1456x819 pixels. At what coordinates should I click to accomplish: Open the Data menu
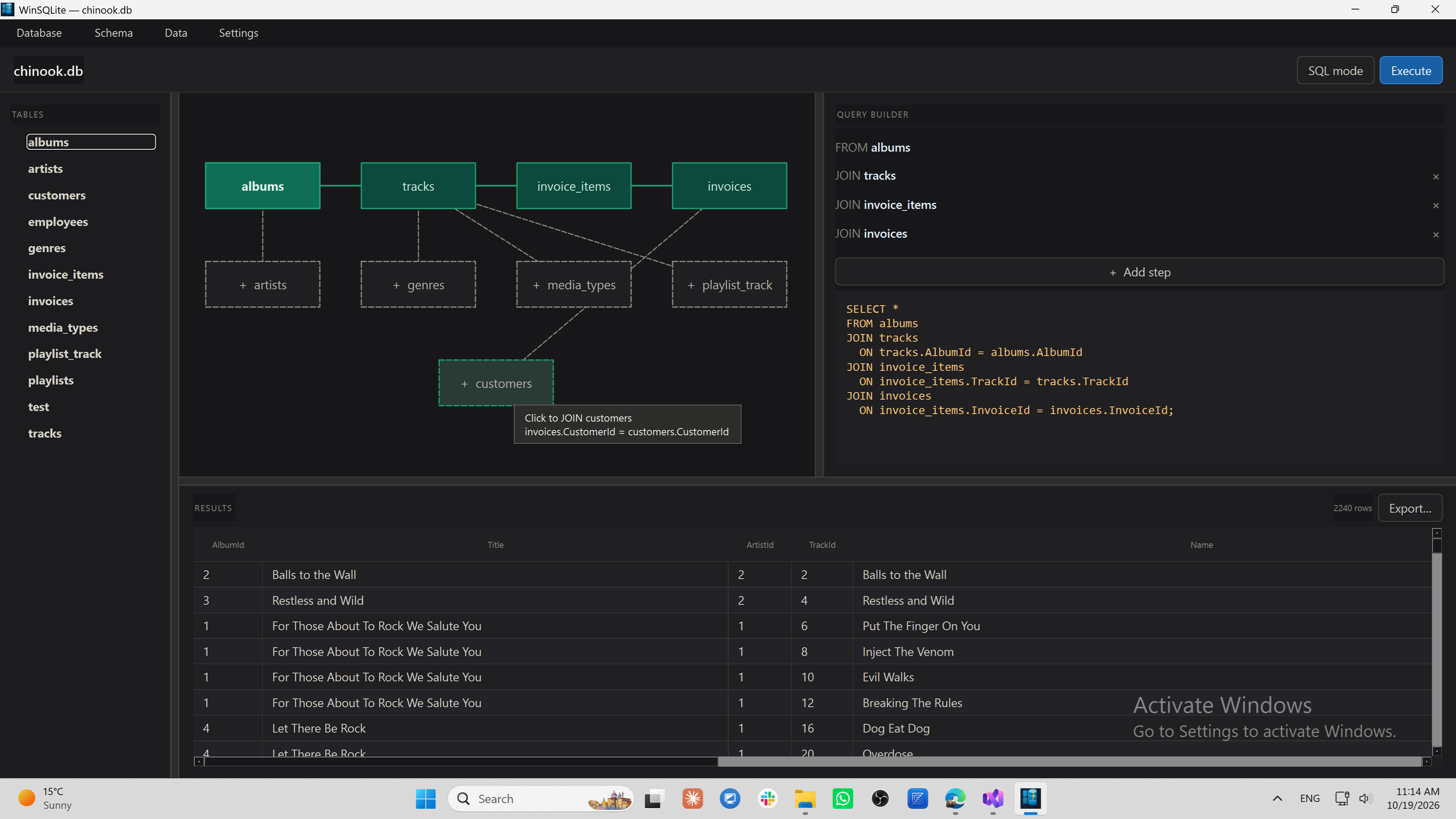[176, 33]
